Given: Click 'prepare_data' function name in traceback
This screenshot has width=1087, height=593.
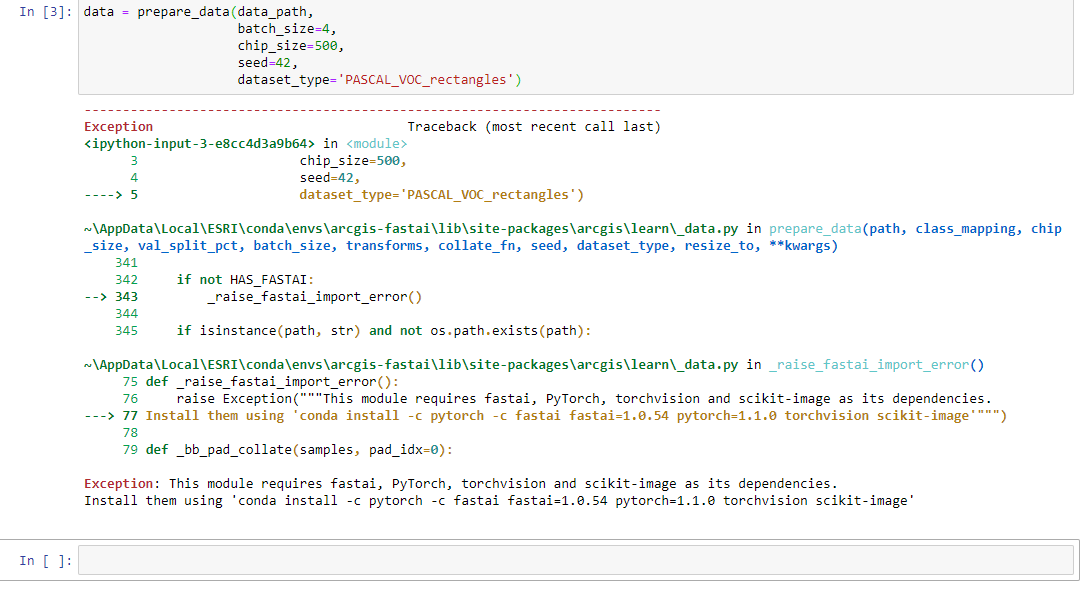Looking at the screenshot, I should click(815, 229).
